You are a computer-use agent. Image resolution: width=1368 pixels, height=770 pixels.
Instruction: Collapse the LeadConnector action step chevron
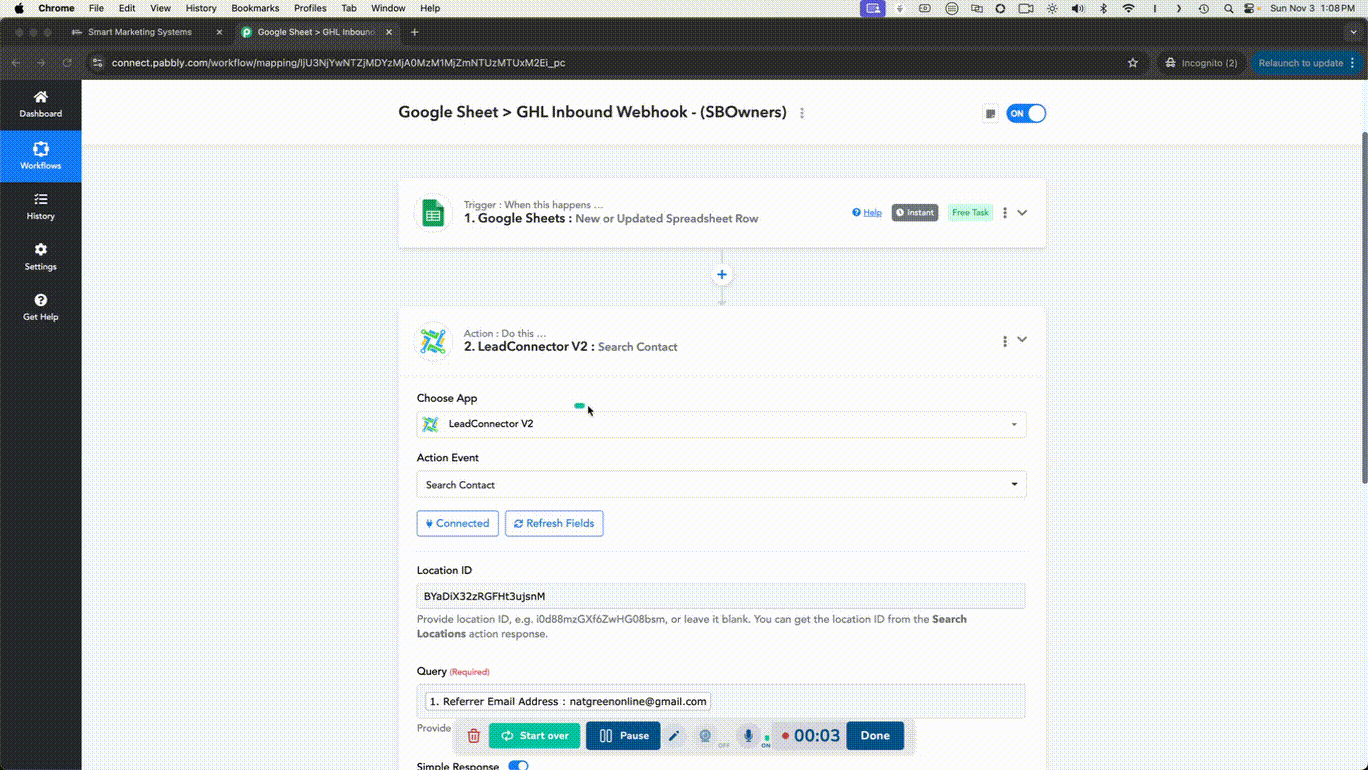click(1022, 340)
